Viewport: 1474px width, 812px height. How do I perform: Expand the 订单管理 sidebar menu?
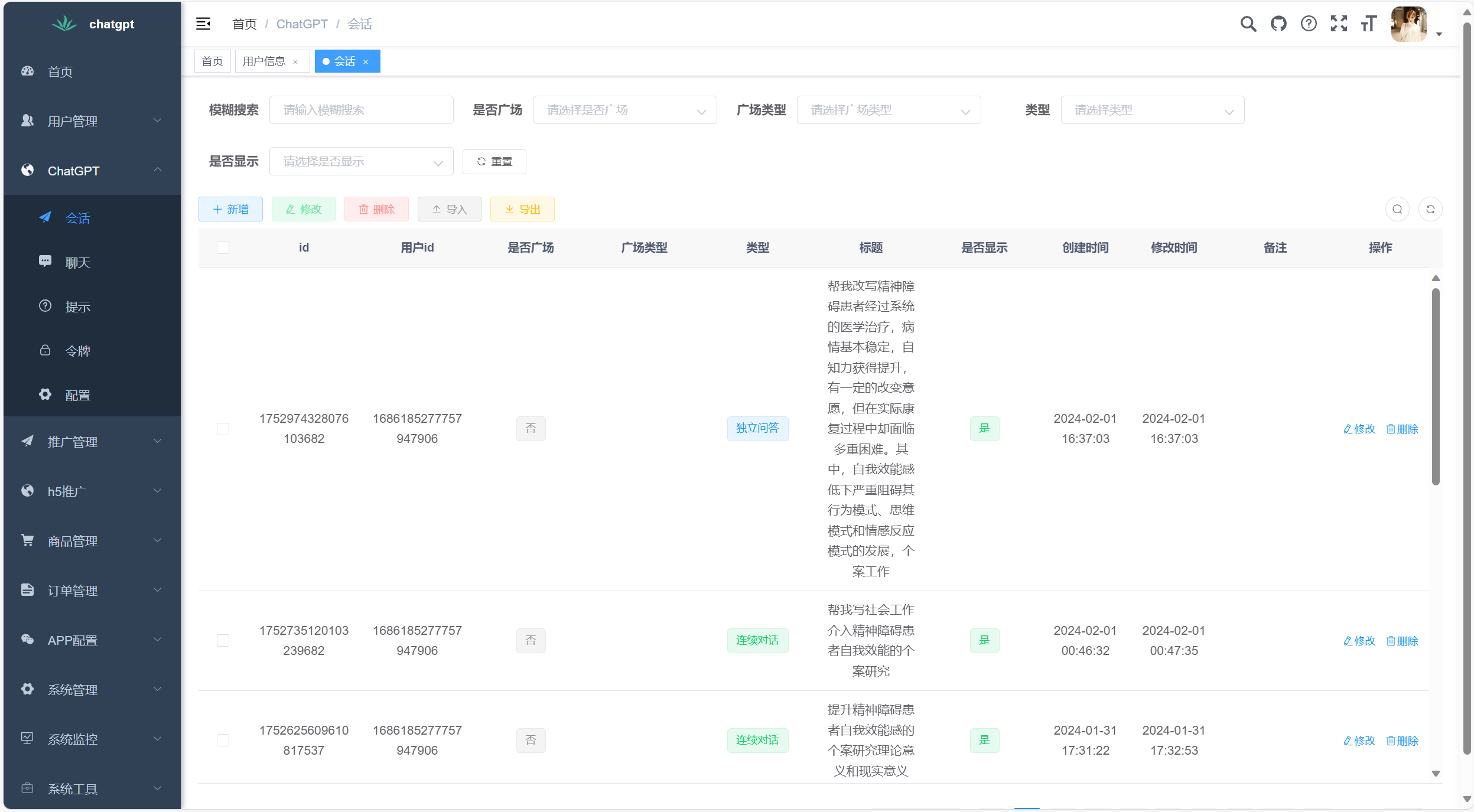[x=92, y=591]
